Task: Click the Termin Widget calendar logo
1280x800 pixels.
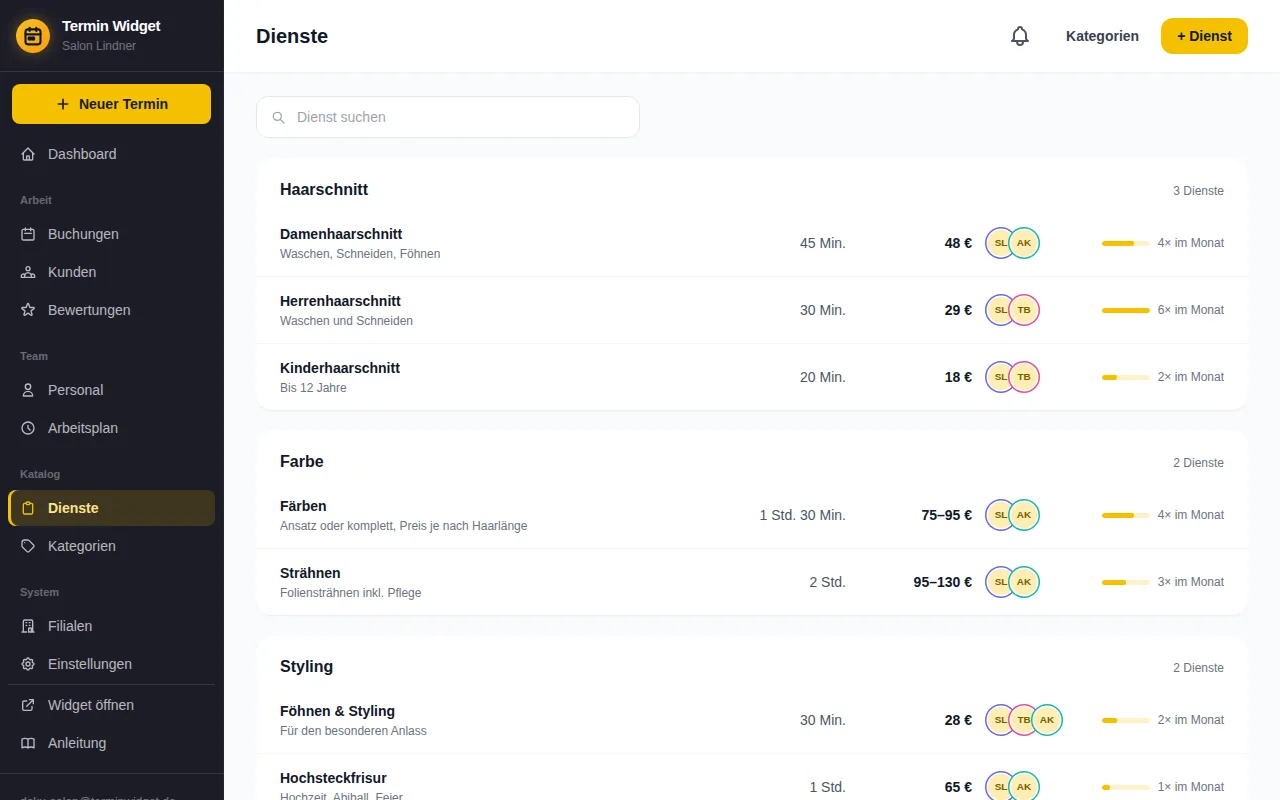Action: click(x=33, y=36)
